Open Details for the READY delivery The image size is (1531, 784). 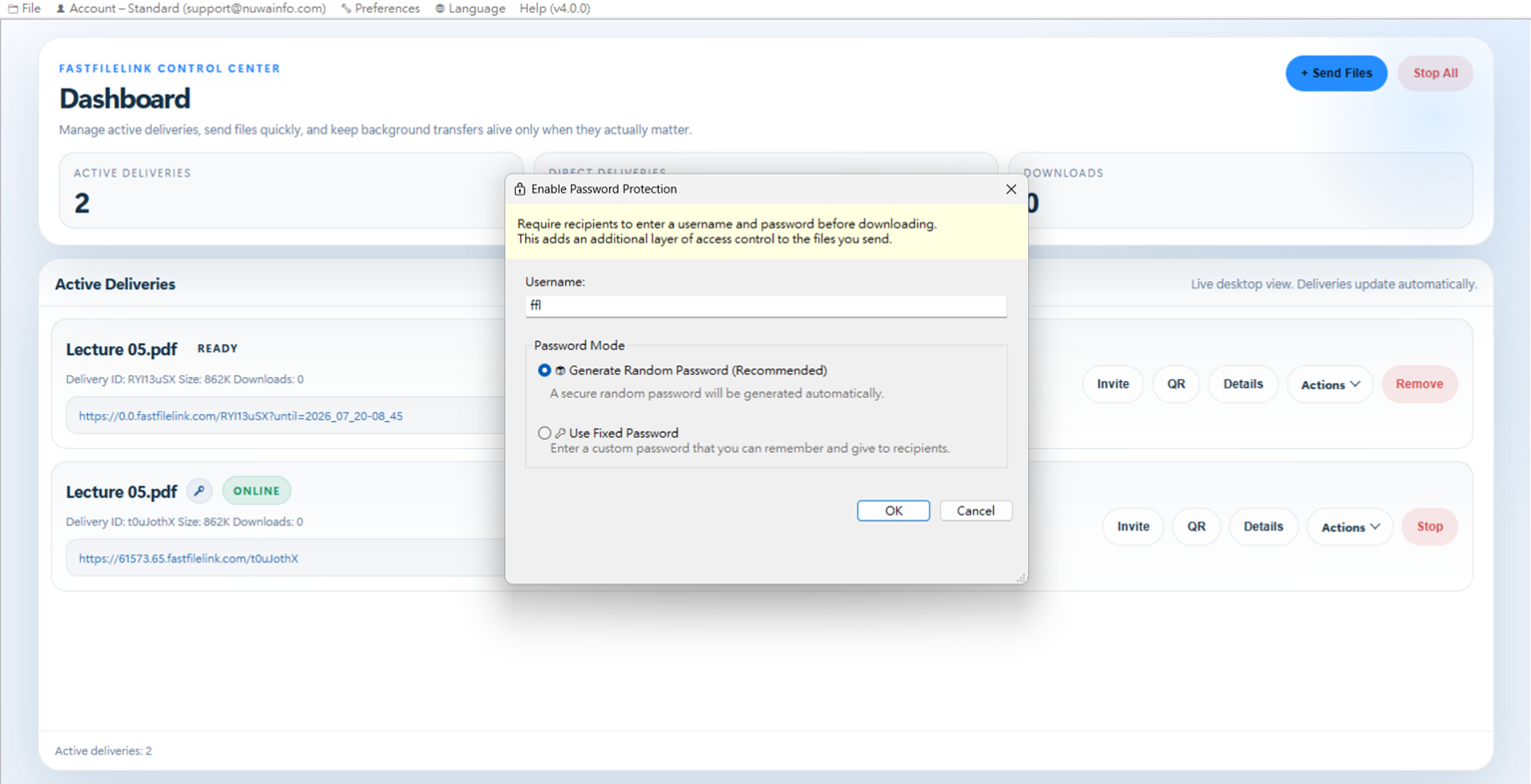point(1243,384)
